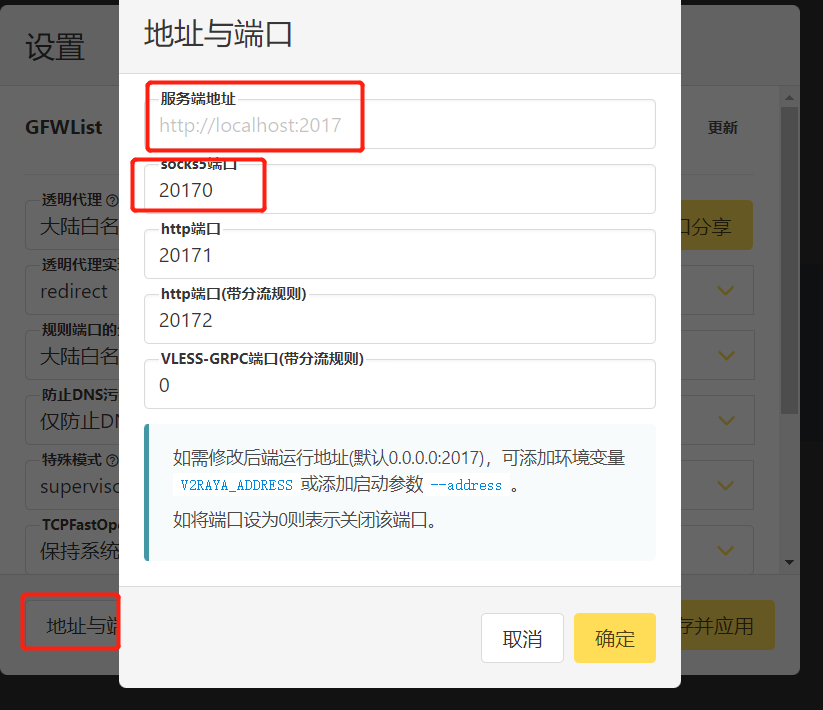Focus the VLESS-GRPC端口 input field
This screenshot has width=823, height=710.
tap(400, 385)
